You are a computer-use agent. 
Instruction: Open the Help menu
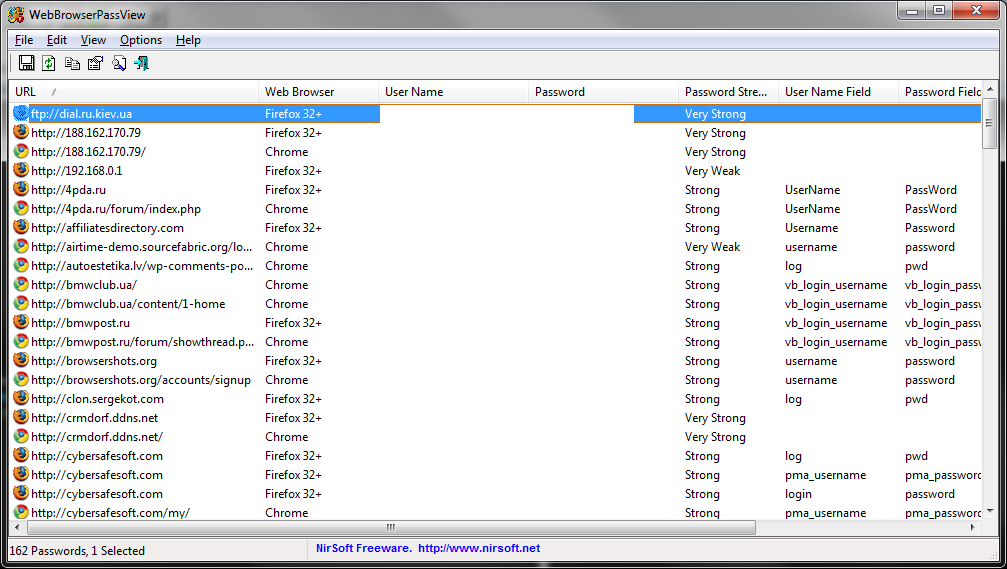tap(188, 40)
